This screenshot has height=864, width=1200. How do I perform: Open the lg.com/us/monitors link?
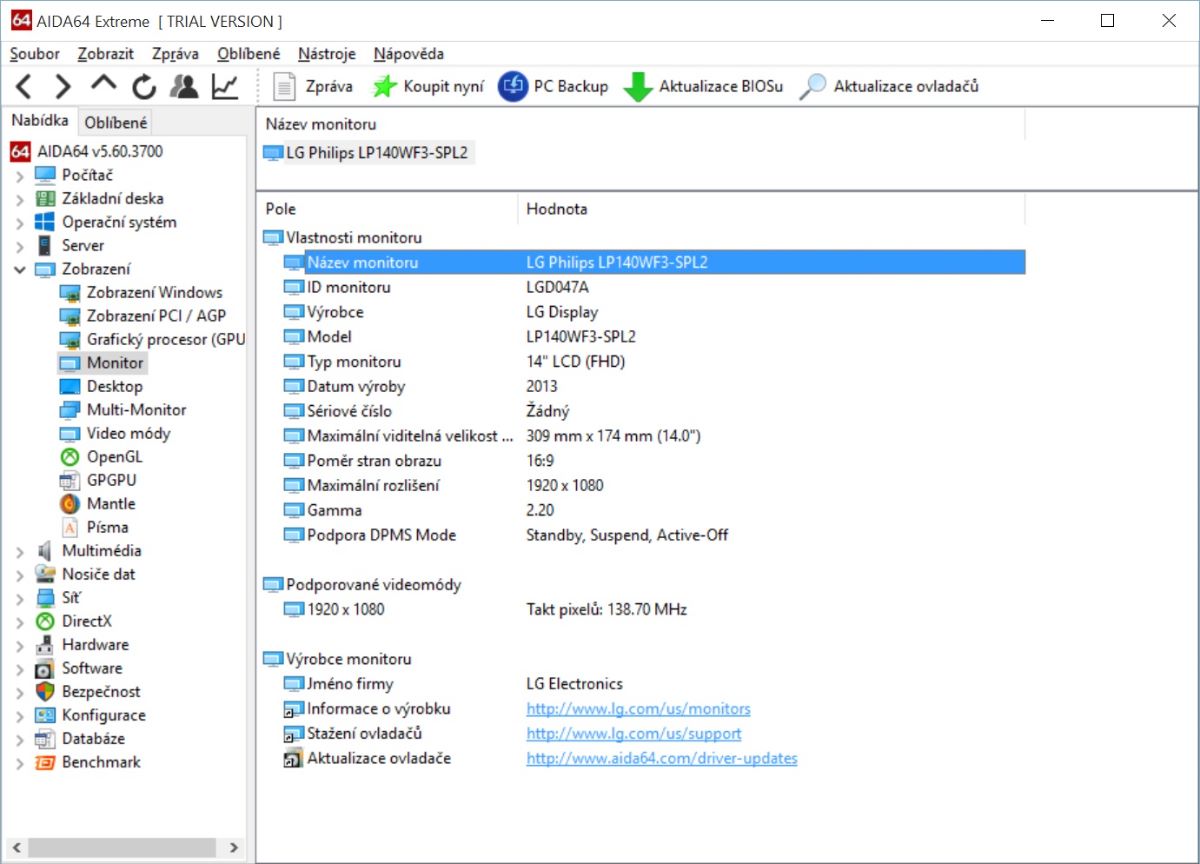(x=638, y=709)
